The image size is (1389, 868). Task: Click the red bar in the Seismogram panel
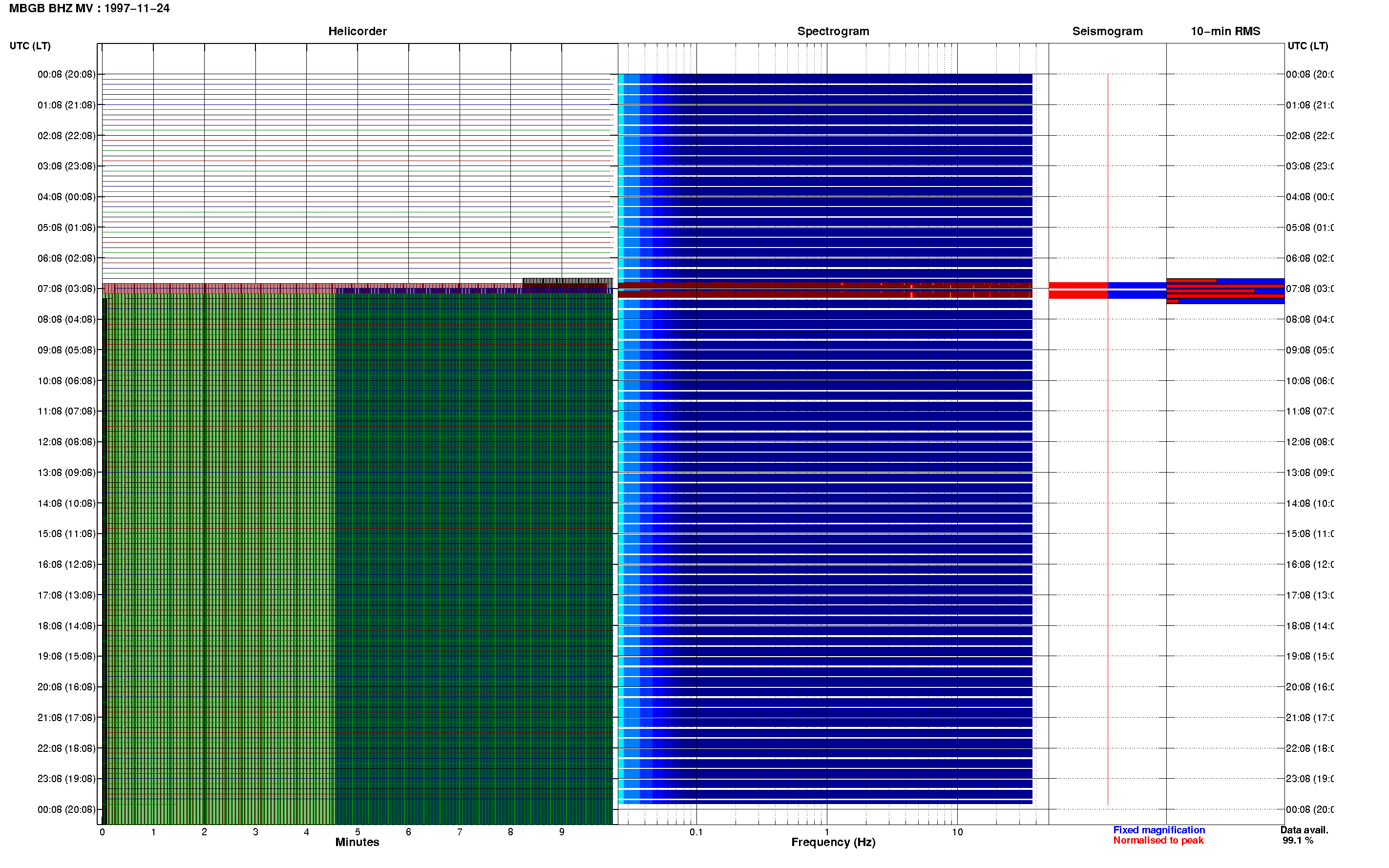tap(1078, 290)
